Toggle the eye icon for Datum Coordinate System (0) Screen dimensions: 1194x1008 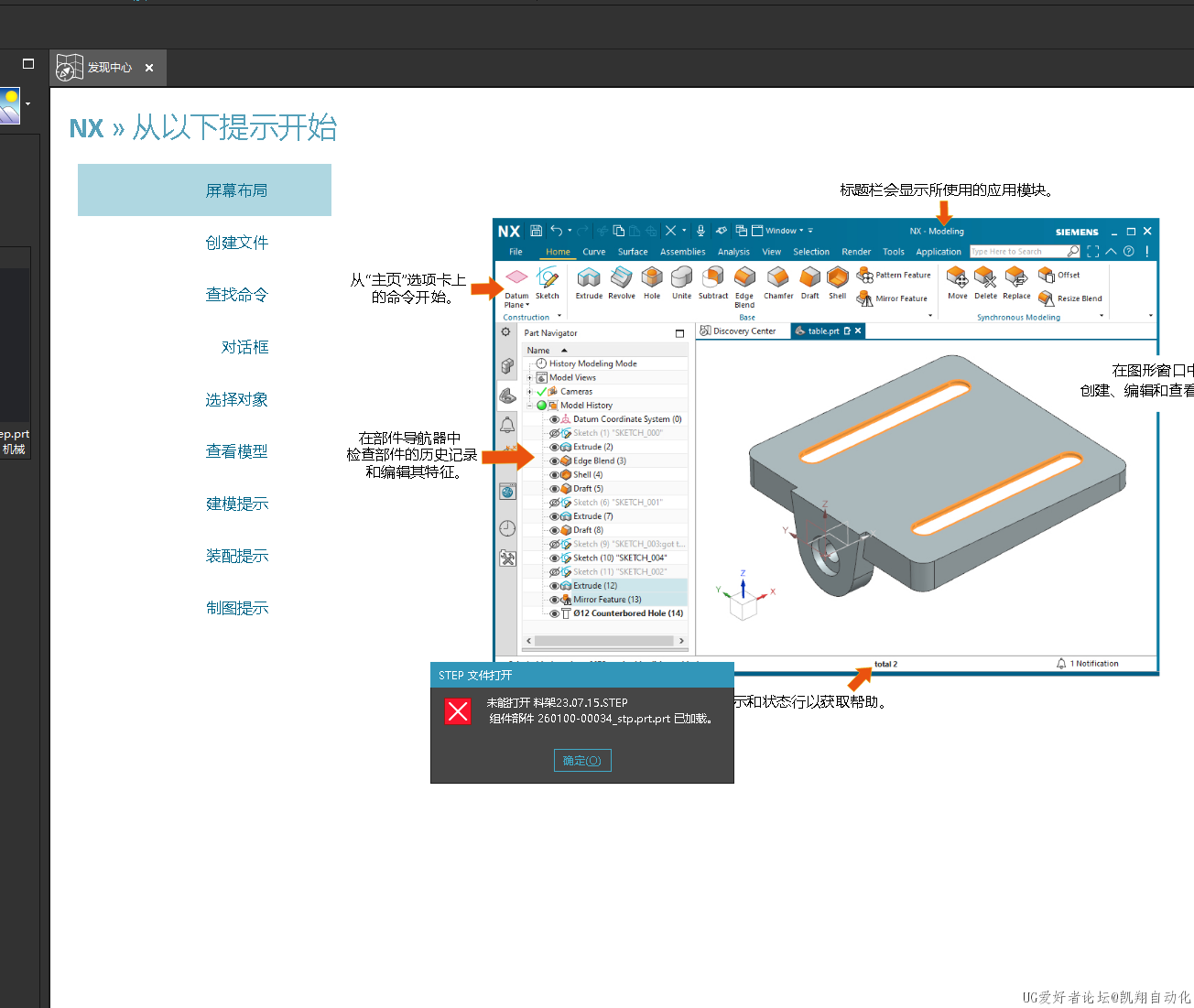click(554, 419)
